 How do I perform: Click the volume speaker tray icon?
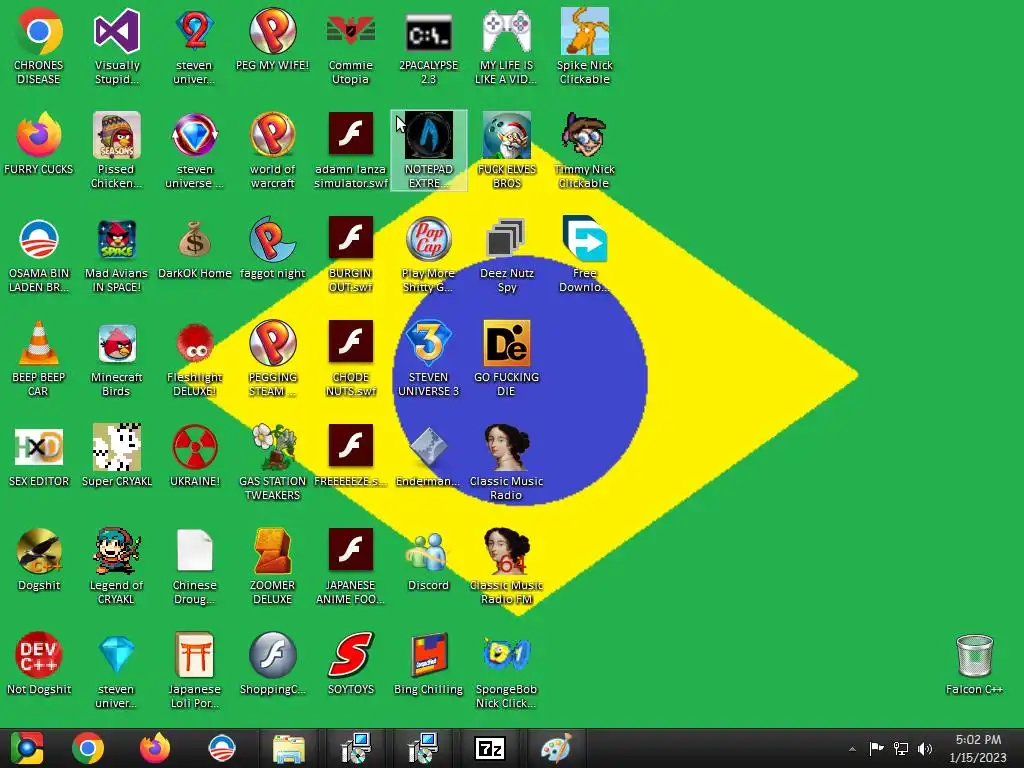pos(925,748)
